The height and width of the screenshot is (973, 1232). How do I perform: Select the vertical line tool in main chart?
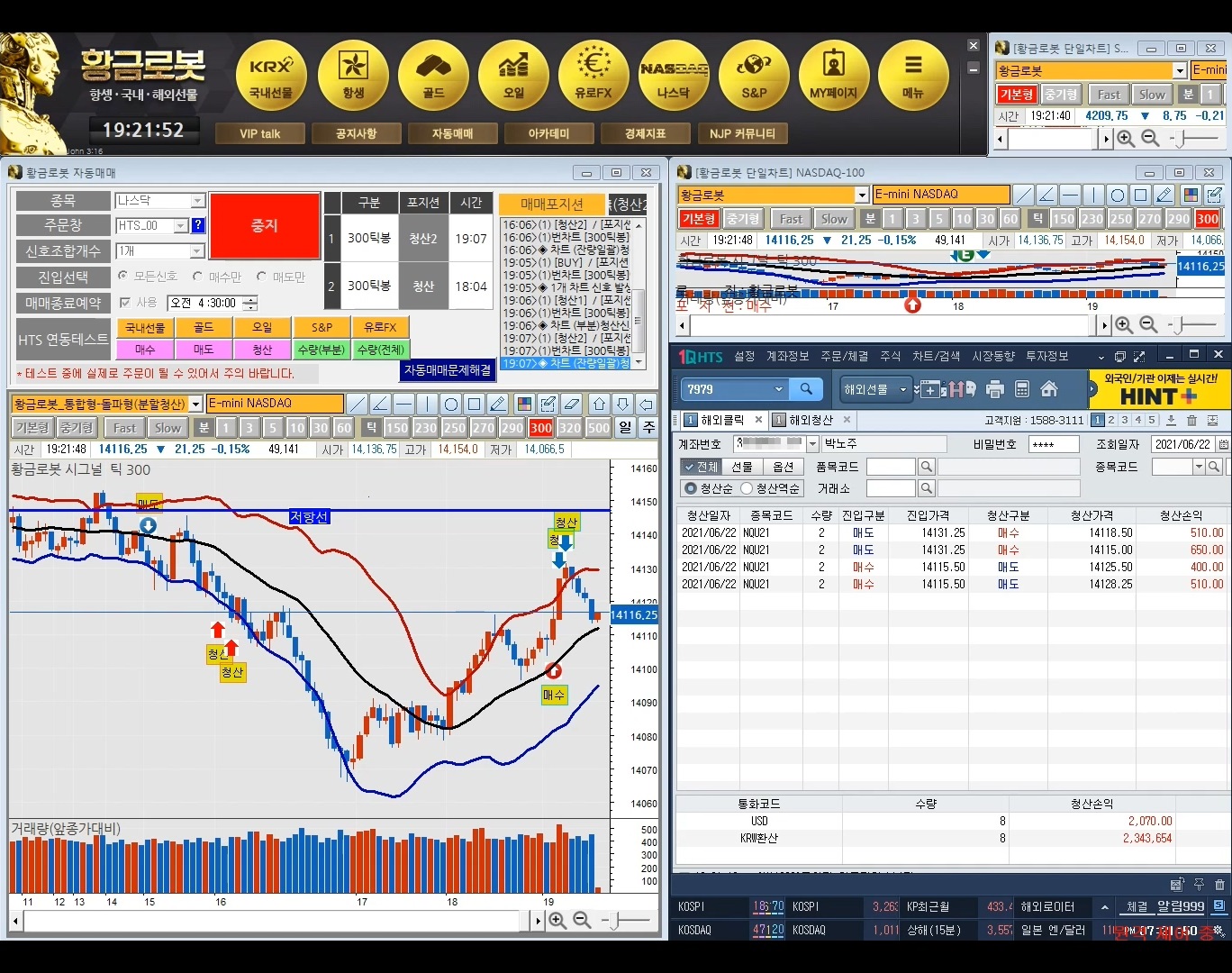[x=428, y=404]
